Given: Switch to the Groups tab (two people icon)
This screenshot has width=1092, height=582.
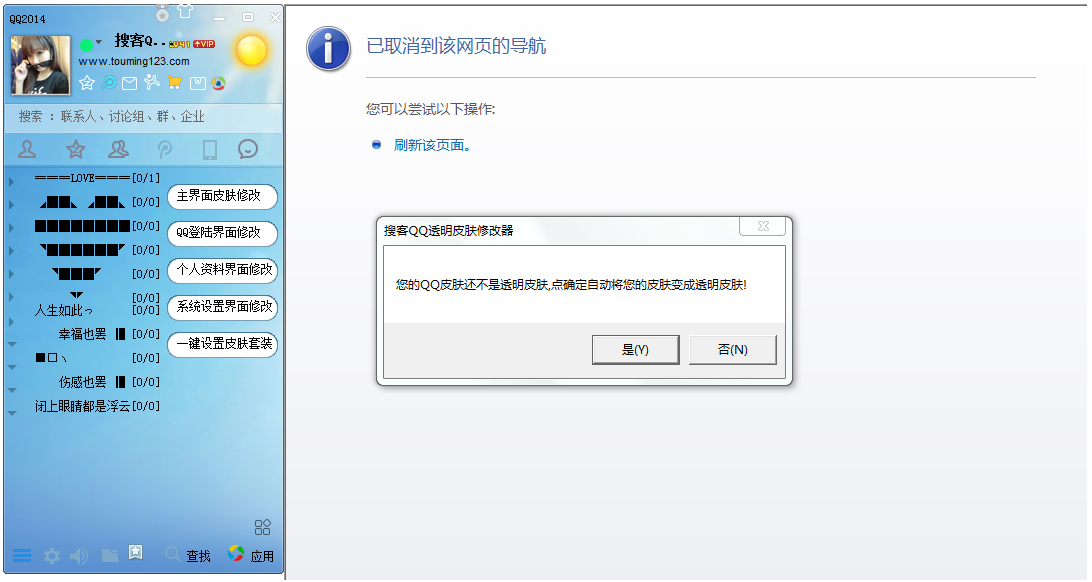Looking at the screenshot, I should (119, 149).
